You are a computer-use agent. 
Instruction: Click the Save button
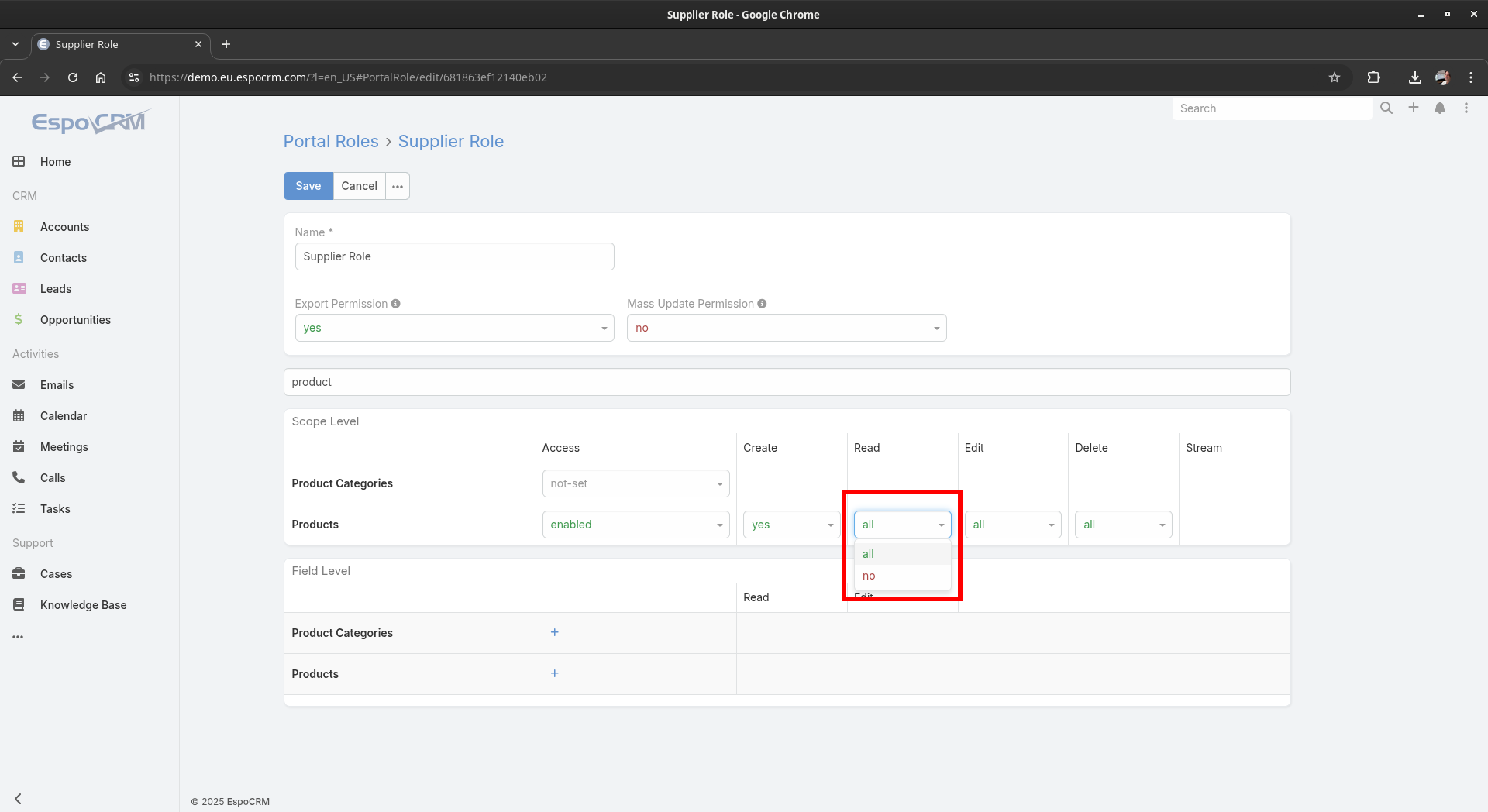pos(308,186)
